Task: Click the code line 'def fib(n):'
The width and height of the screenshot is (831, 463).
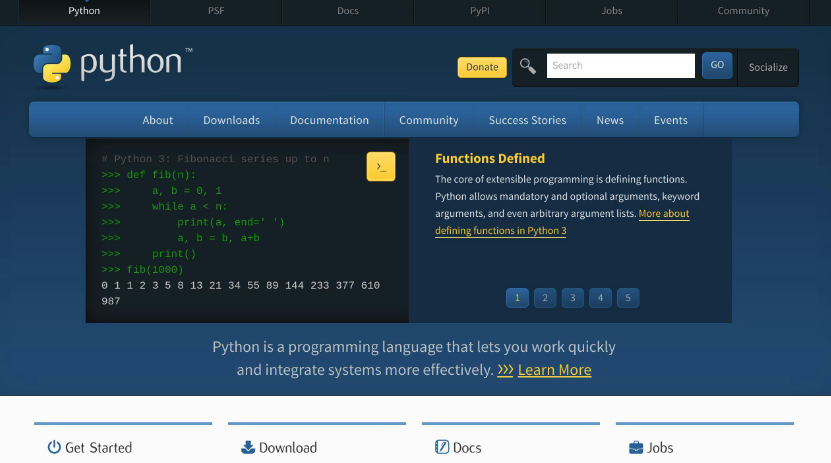Action: 161,175
